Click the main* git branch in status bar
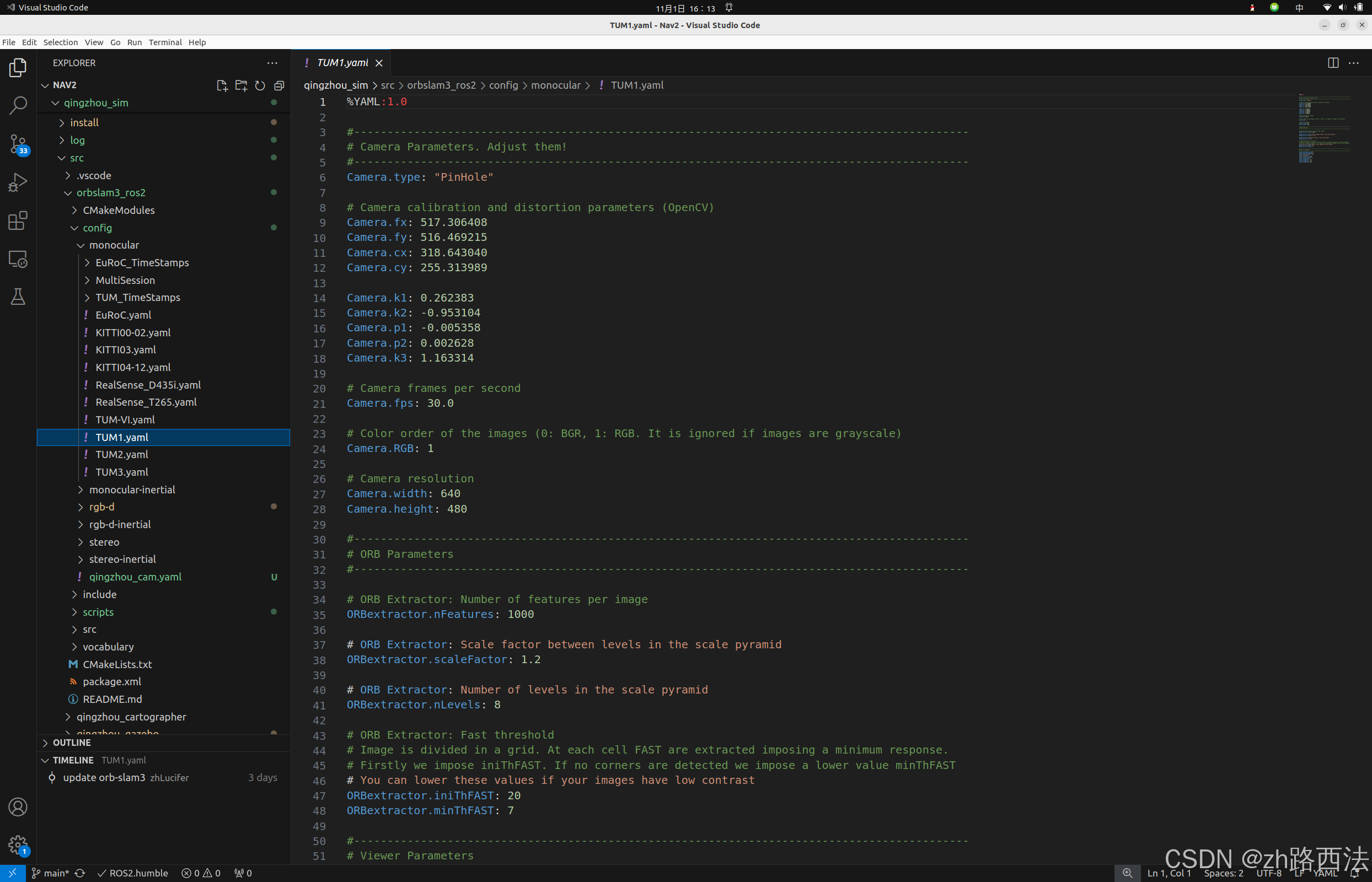Screen dimensions: 1372x882 [x=50, y=873]
